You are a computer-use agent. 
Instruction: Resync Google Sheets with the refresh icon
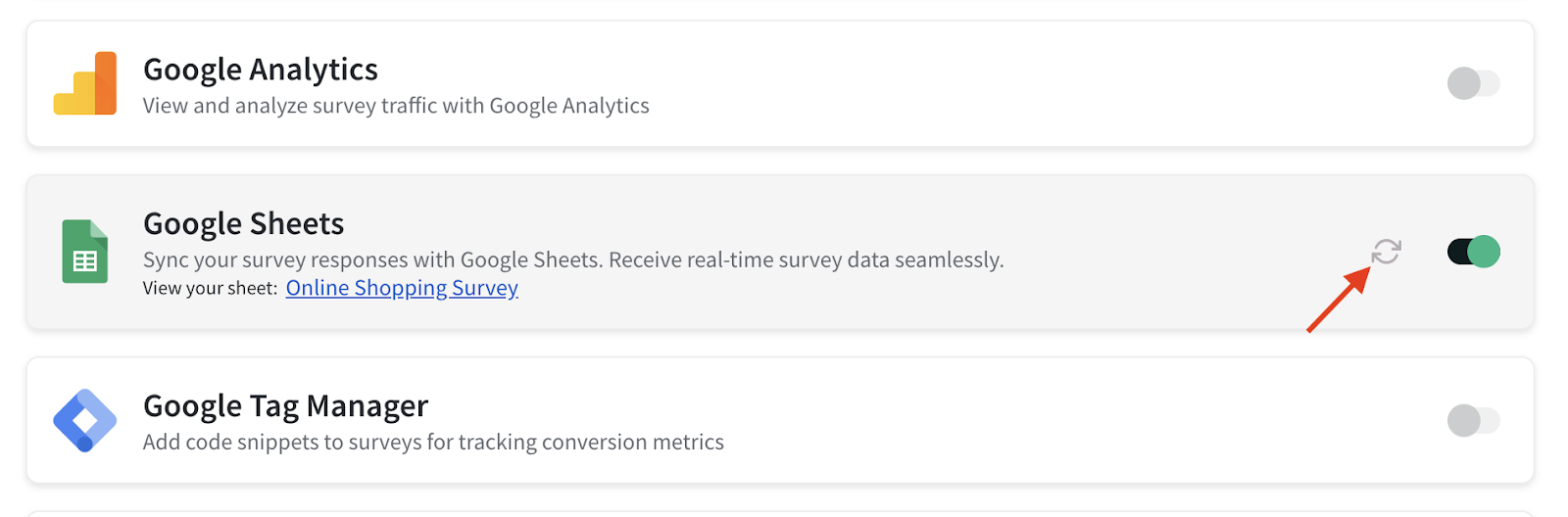coord(1386,252)
